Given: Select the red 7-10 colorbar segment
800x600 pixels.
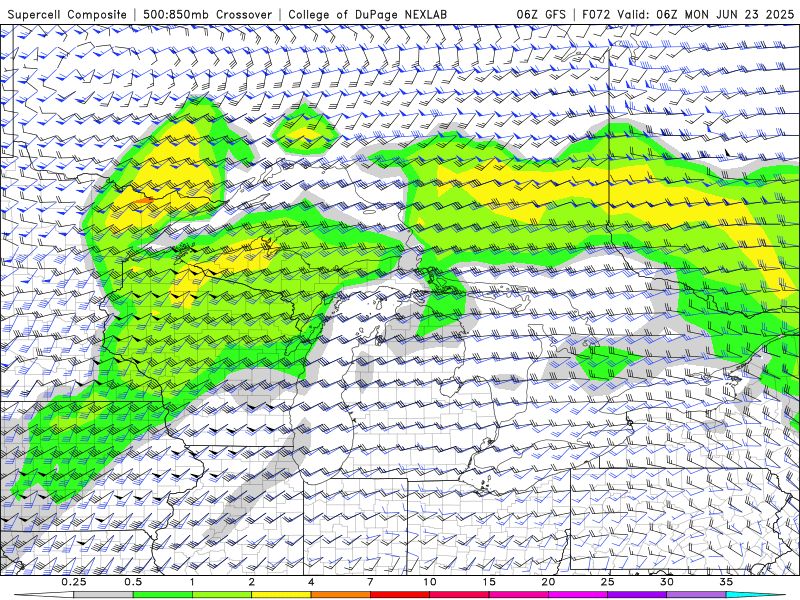Looking at the screenshot, I should [400, 595].
